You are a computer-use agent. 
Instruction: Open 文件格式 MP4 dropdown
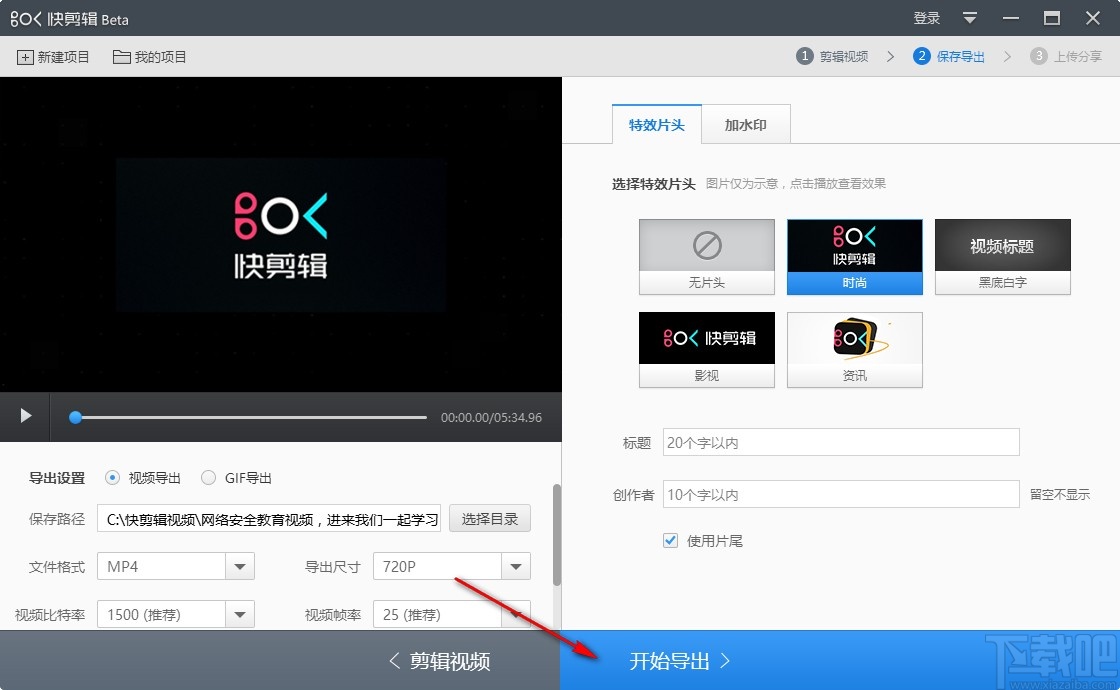click(176, 566)
